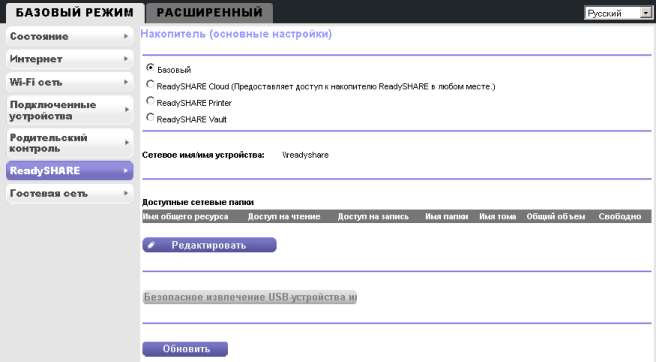Open the Русский language dropdown
The image size is (656, 362).
pos(618,13)
